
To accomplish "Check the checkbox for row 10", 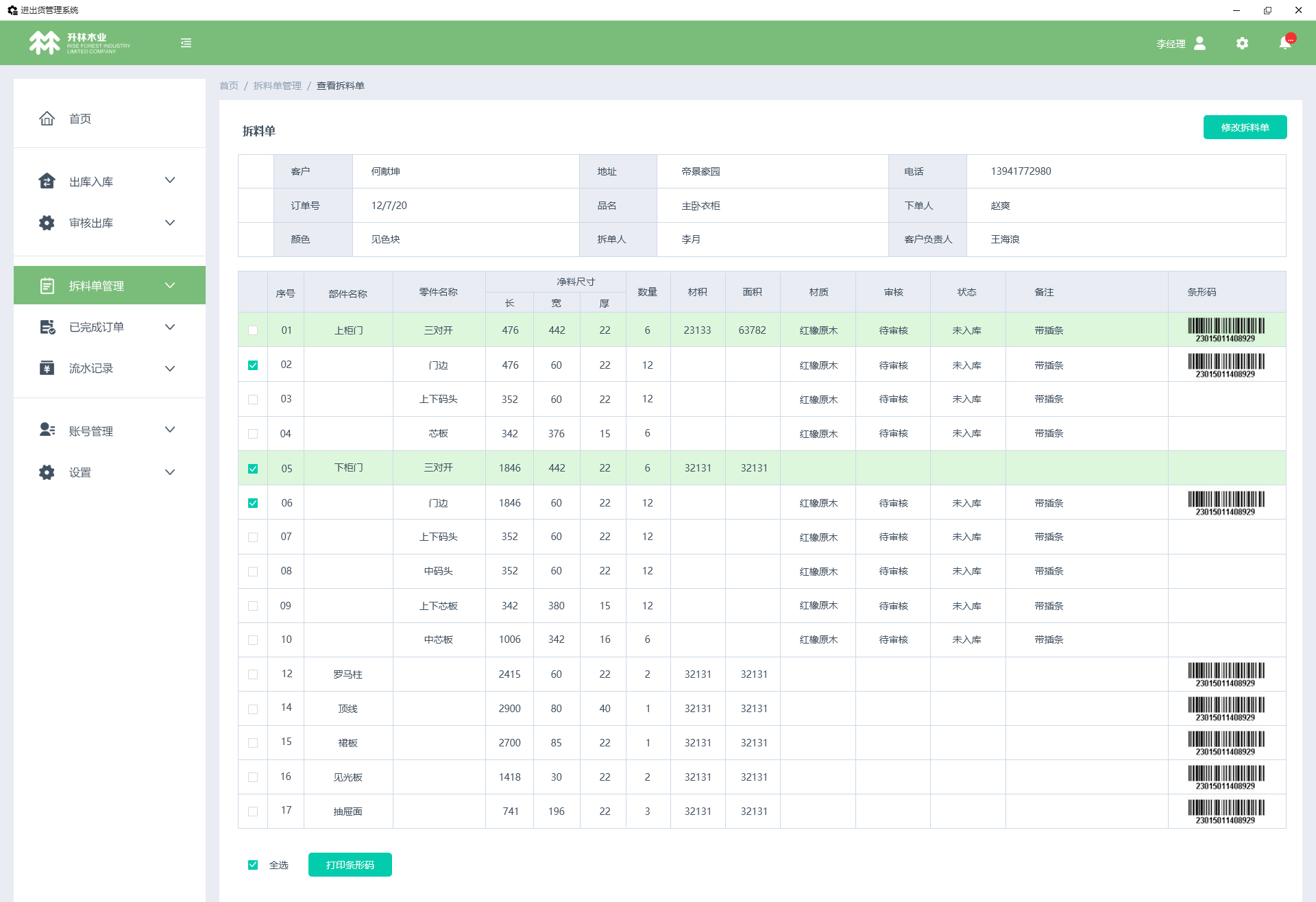I will click(253, 640).
